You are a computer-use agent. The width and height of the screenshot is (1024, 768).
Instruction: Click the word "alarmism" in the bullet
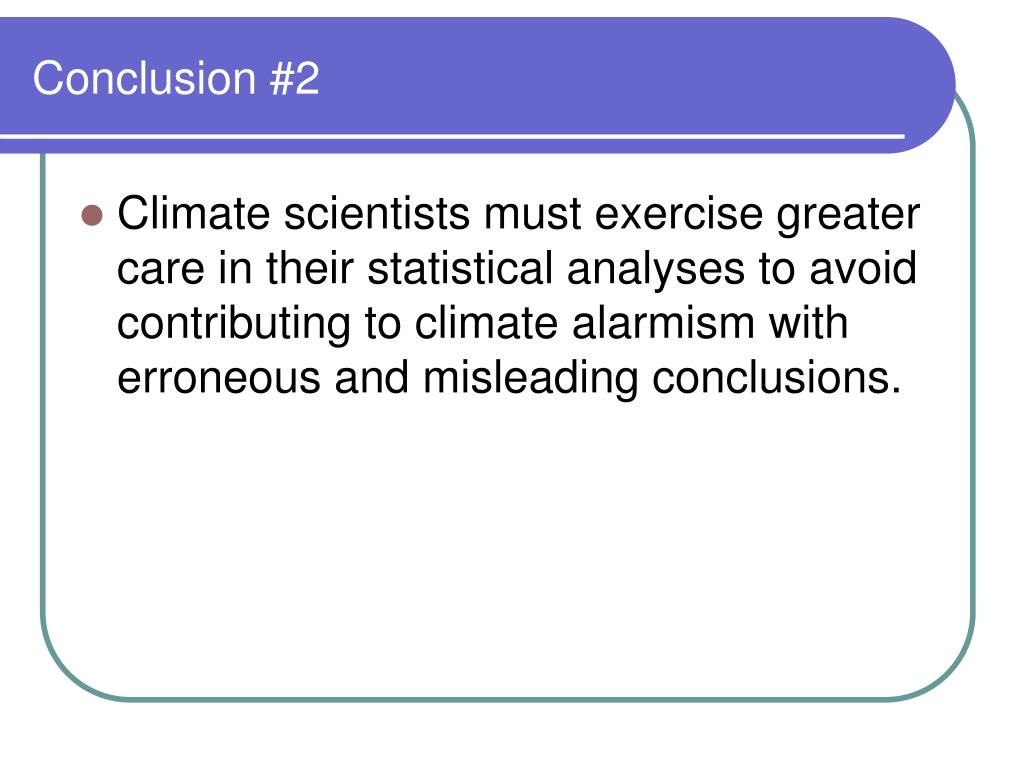663,323
